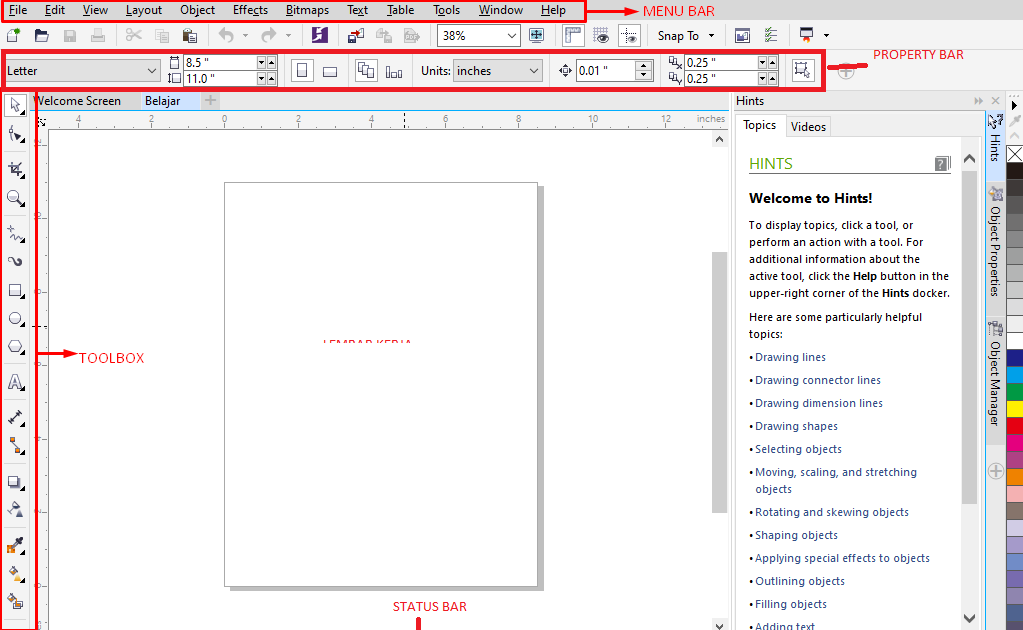1023x630 pixels.
Task: Select the Zoom tool in the toolbox
Action: point(15,198)
